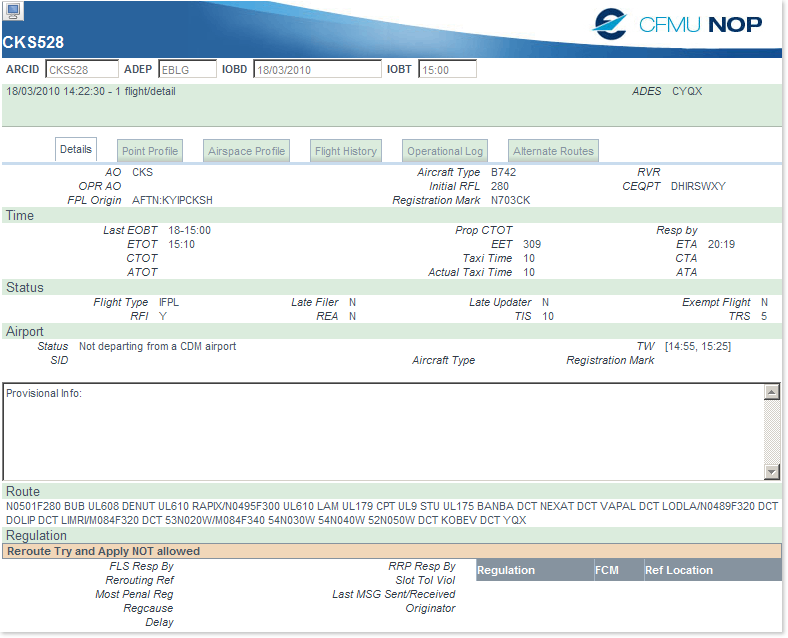Click the Provisional Info vertical scrollbar track
The image size is (788, 638).
tap(771, 432)
